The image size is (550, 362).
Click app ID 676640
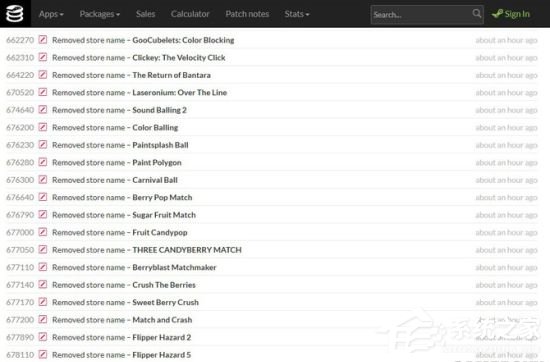click(x=20, y=197)
